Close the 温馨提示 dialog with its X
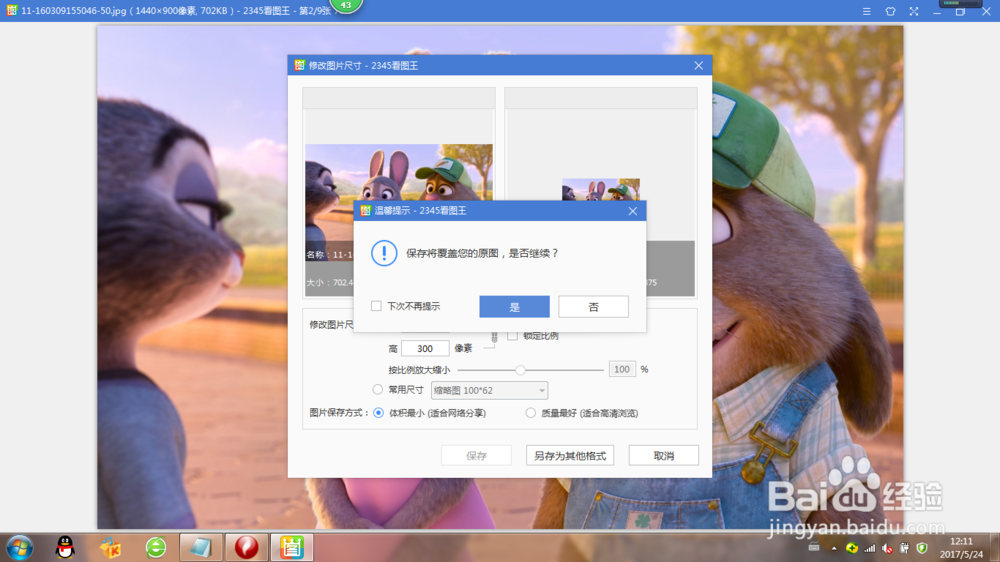 633,211
